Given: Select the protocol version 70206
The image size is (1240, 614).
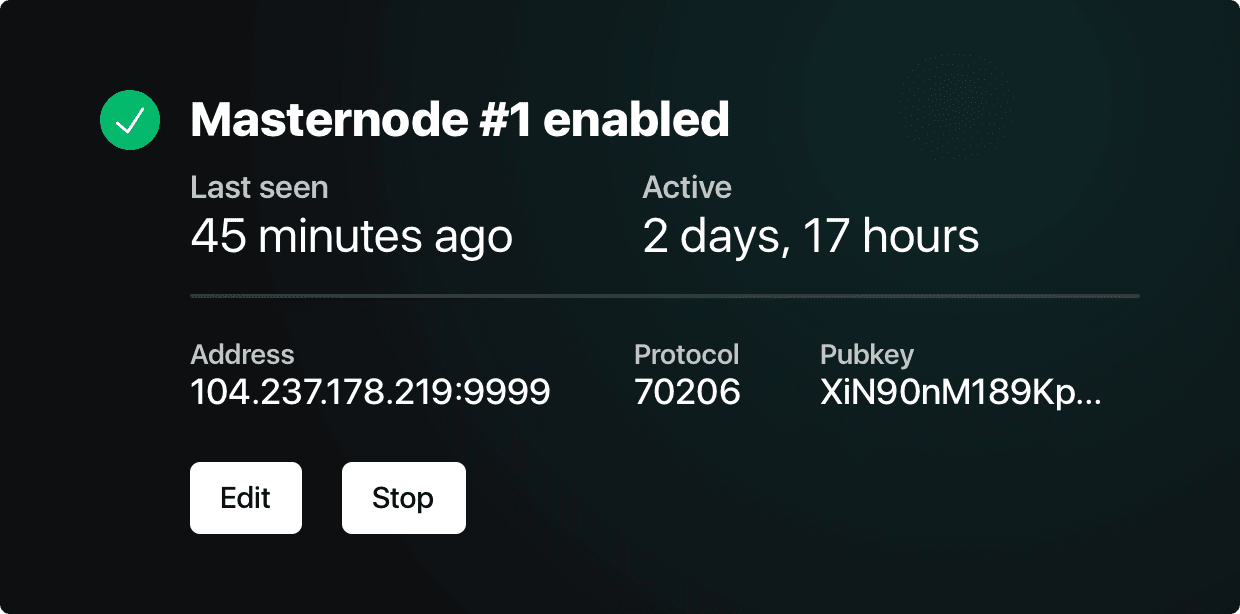Looking at the screenshot, I should [687, 392].
